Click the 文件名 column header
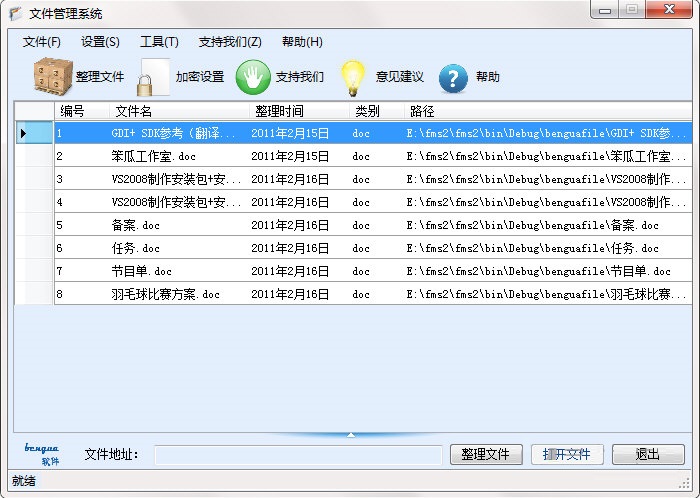This screenshot has height=498, width=700. click(179, 111)
